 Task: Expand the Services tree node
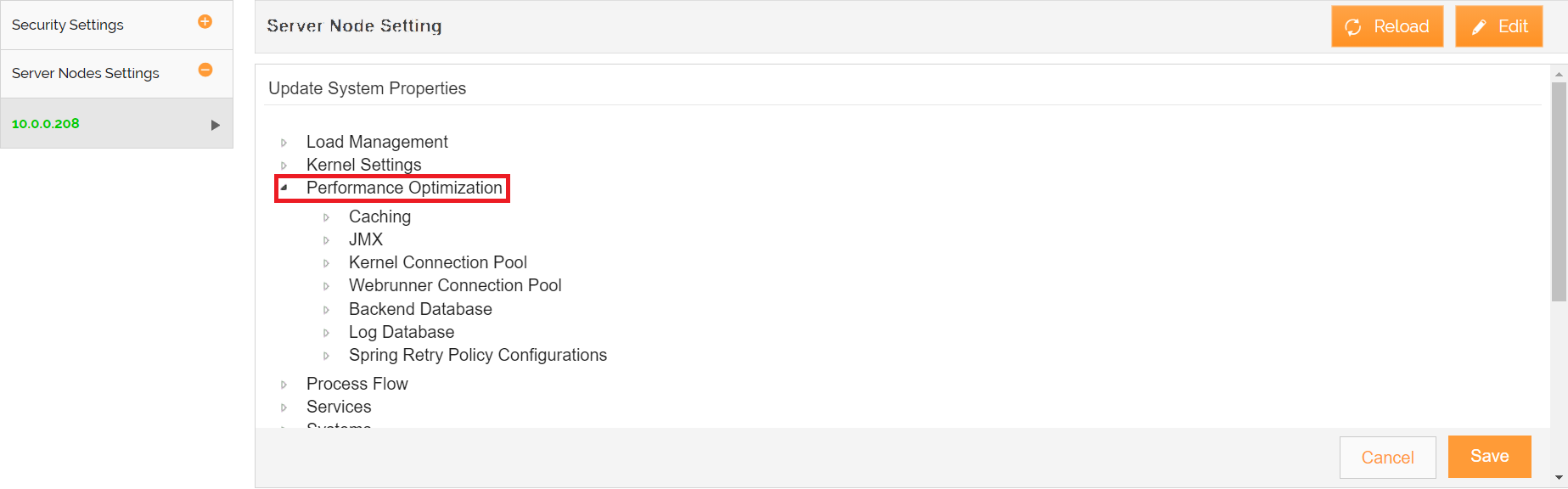pyautogui.click(x=284, y=407)
